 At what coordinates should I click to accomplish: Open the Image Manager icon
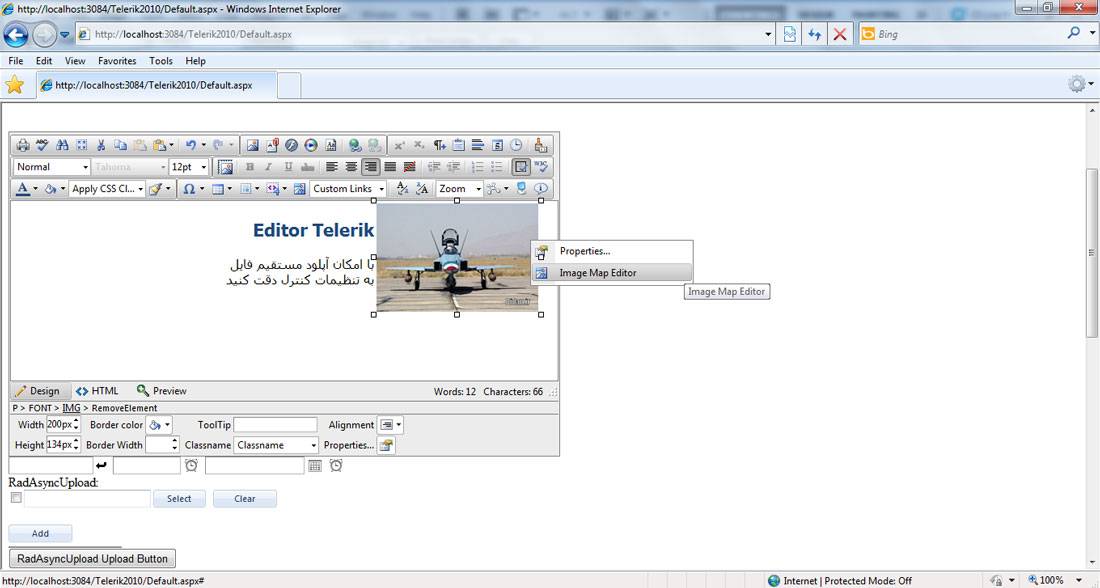253,145
